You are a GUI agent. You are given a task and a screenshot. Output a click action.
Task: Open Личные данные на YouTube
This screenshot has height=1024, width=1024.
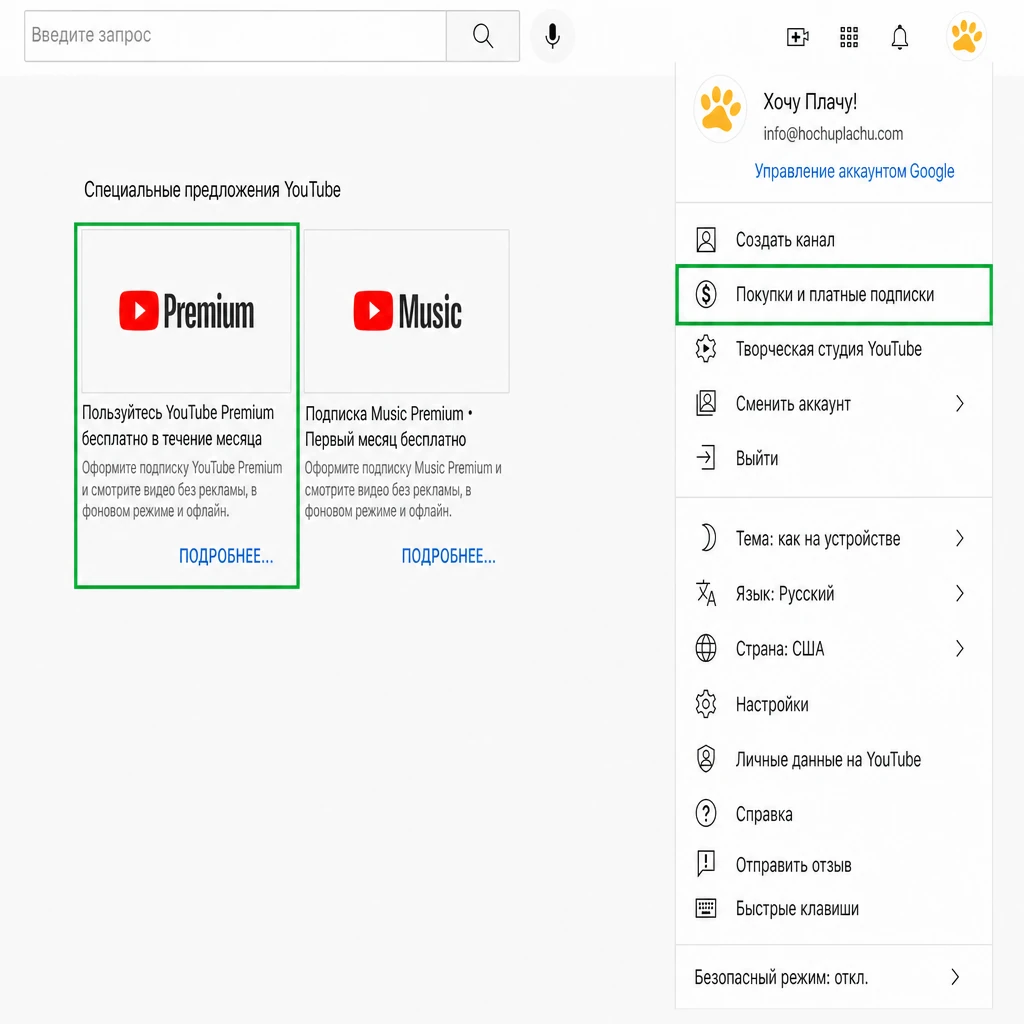pyautogui.click(x=834, y=759)
